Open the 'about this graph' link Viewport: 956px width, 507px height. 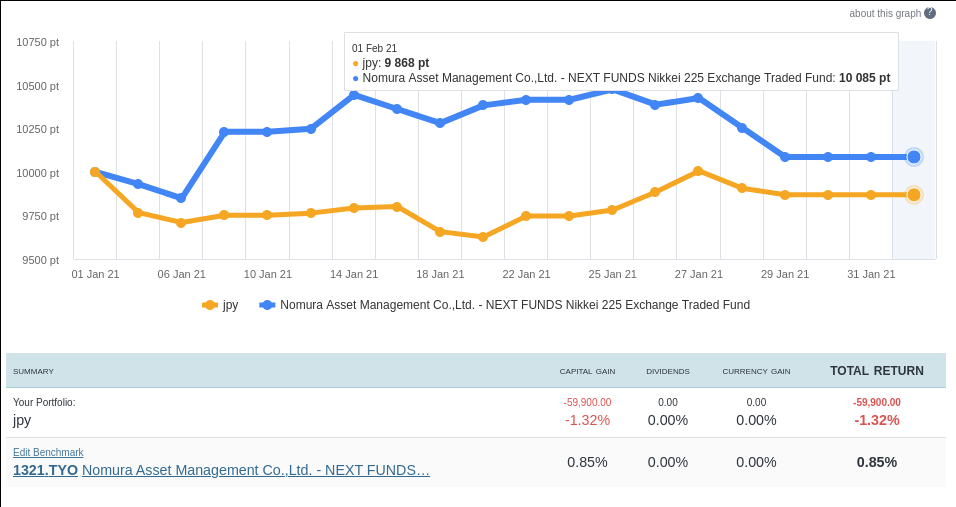[x=884, y=13]
